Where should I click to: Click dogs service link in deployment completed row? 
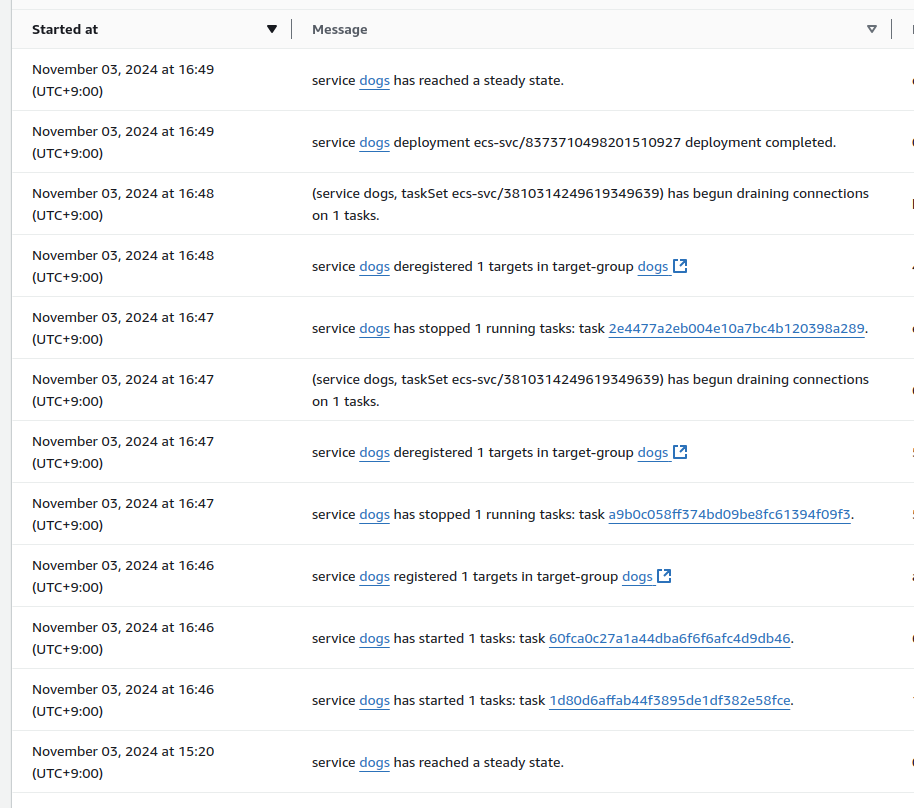374,142
